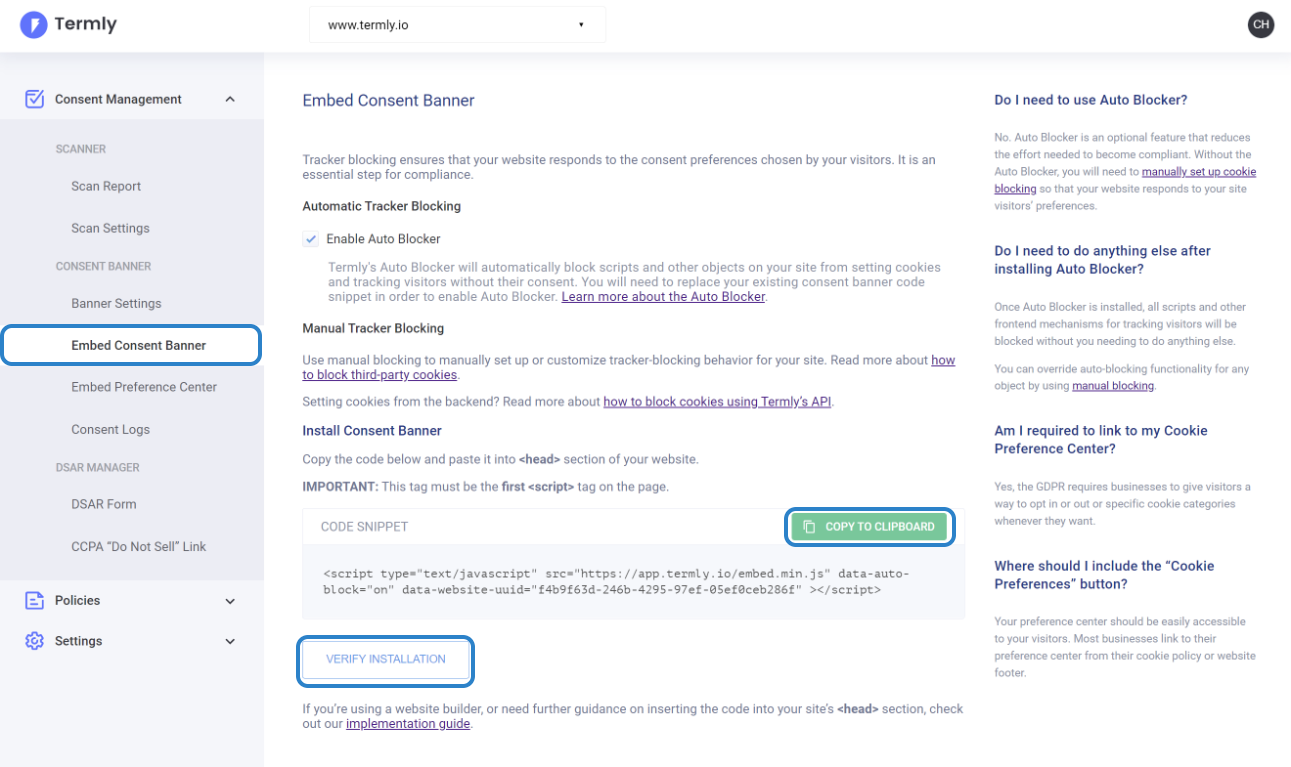Open Scan Settings in sidebar
The image size is (1291, 767).
click(x=110, y=228)
